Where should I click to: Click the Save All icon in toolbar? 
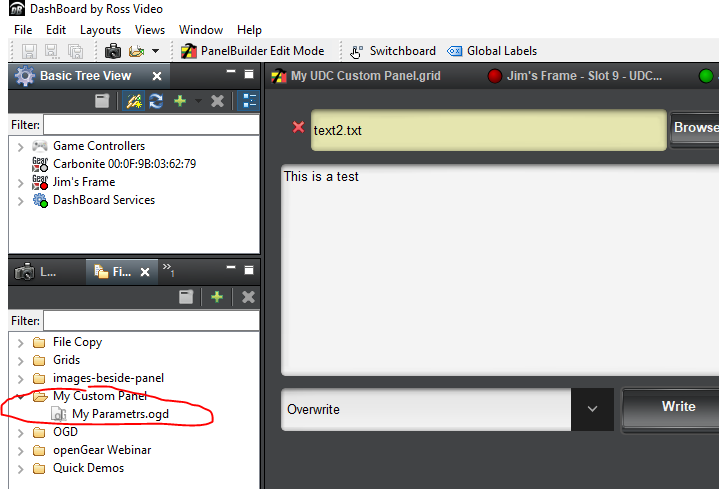(75, 51)
